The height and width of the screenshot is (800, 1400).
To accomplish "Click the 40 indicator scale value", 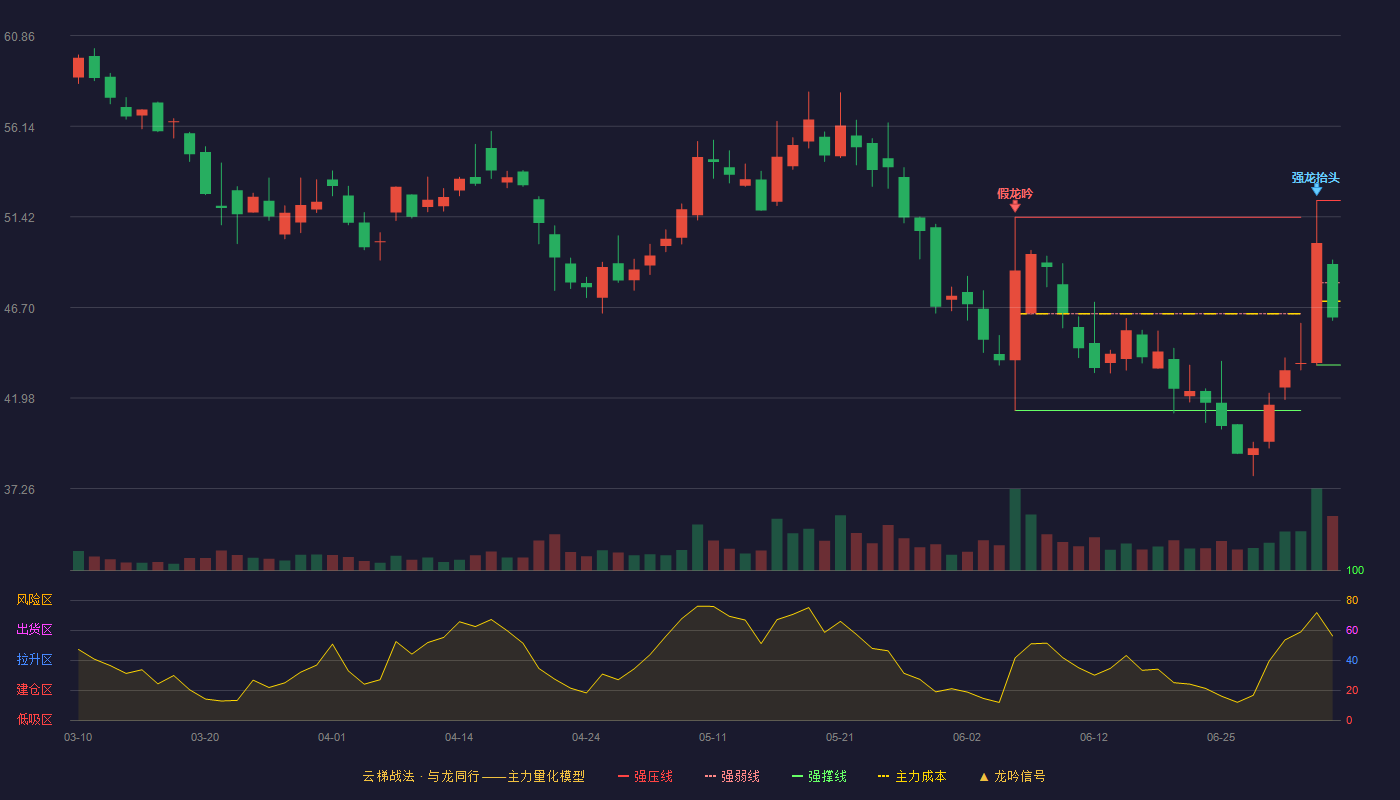I will [1352, 661].
